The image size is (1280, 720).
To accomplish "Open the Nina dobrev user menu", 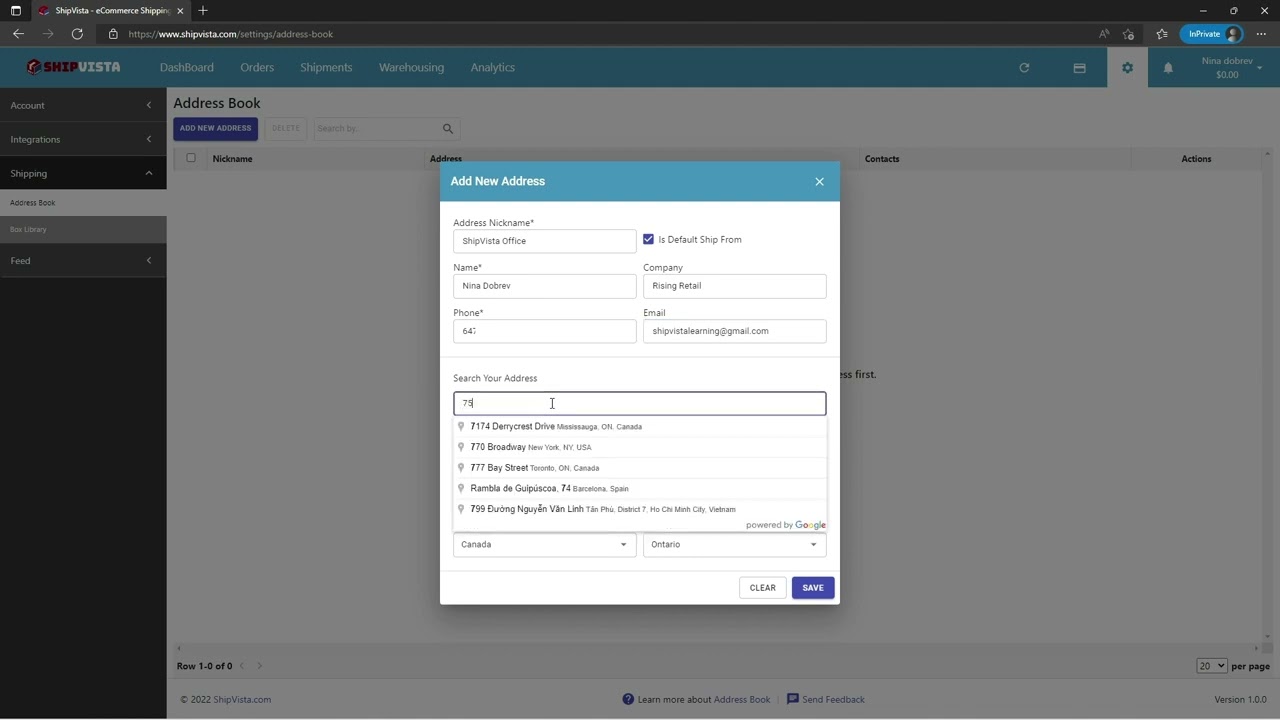I will click(x=1232, y=67).
